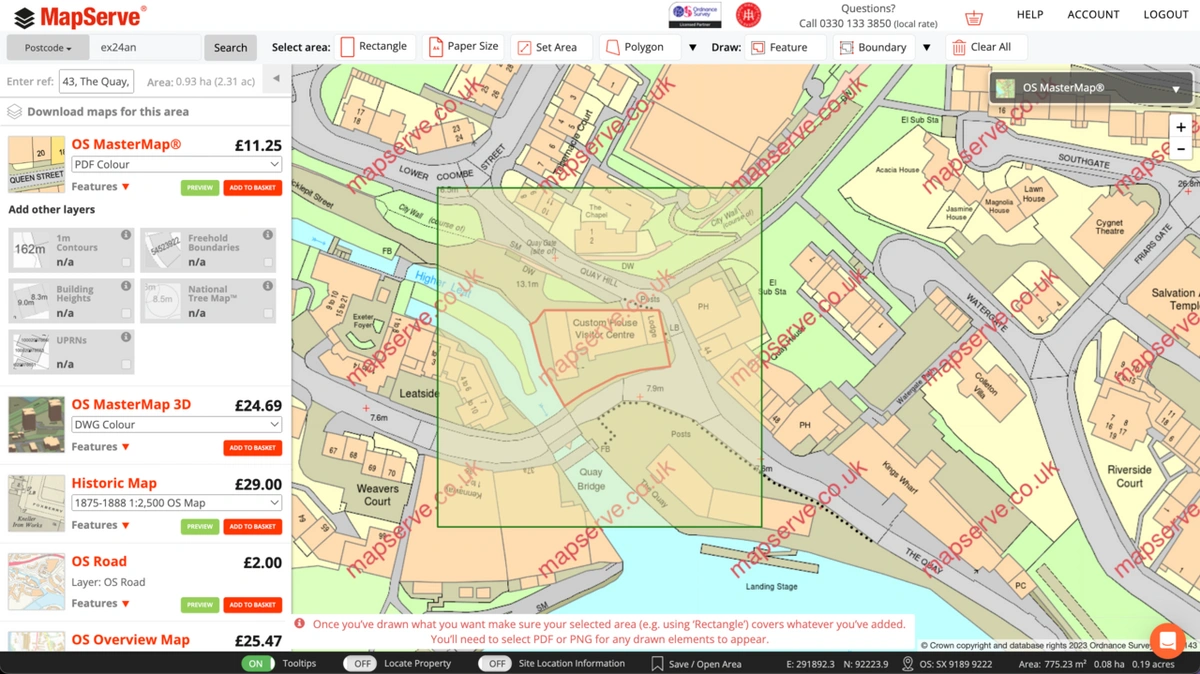The image size is (1200, 674).
Task: Click the OS grid location pin icon
Action: (x=908, y=663)
